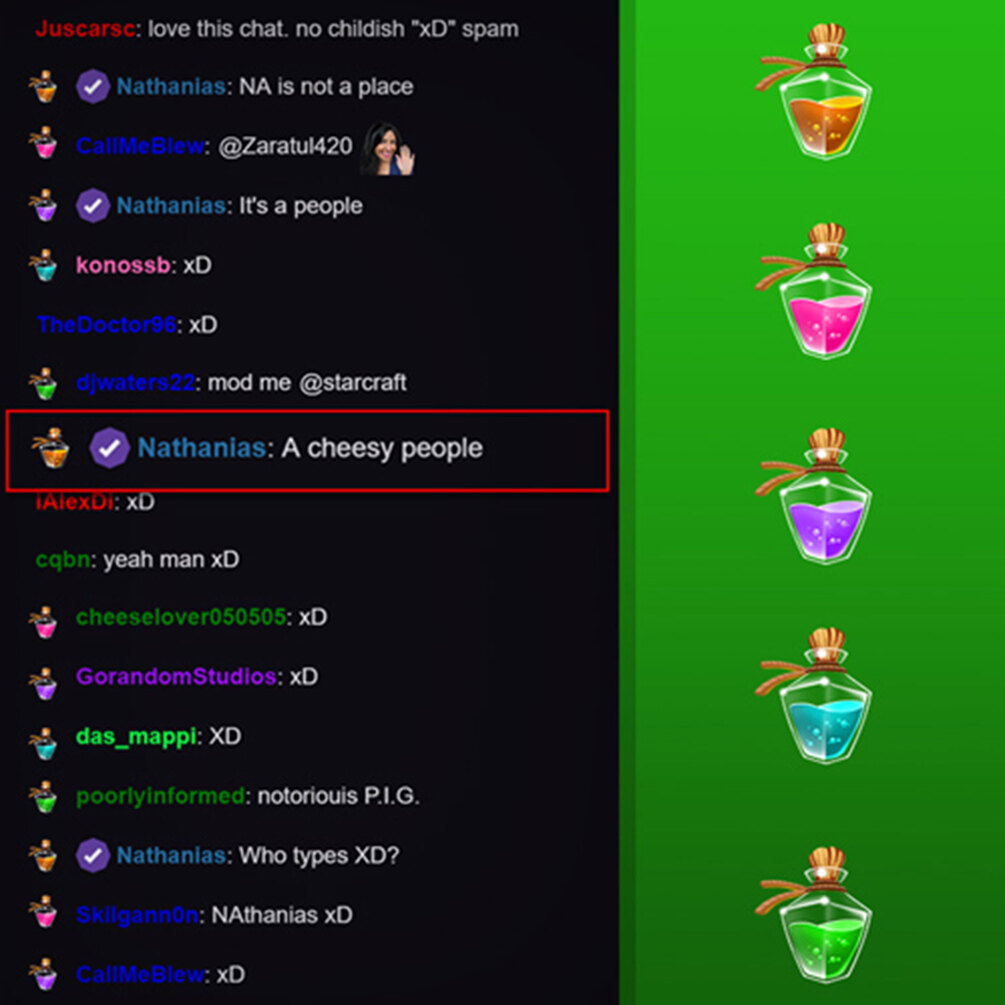This screenshot has height=1005, width=1005.
Task: Click the large pink potion bottle
Action: coord(815,292)
